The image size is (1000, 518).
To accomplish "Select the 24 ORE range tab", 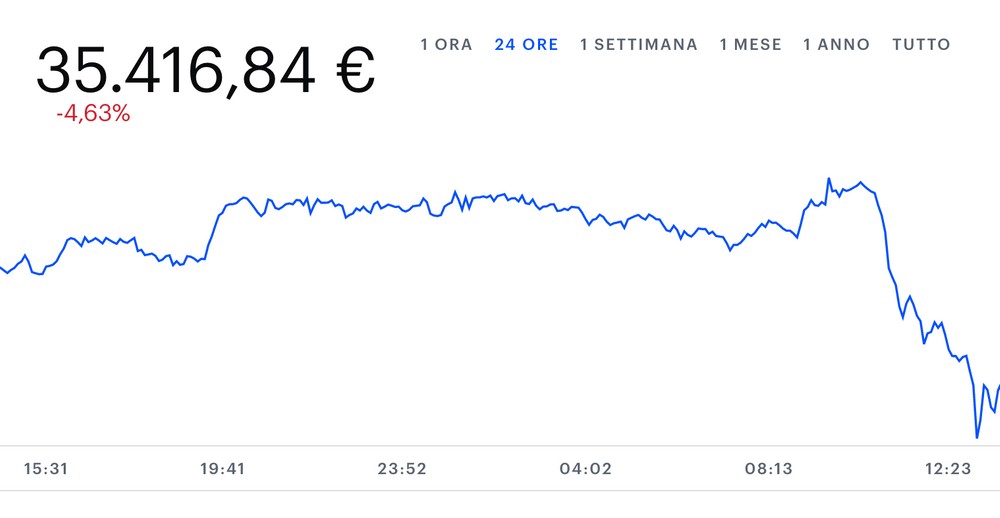I will (x=526, y=45).
